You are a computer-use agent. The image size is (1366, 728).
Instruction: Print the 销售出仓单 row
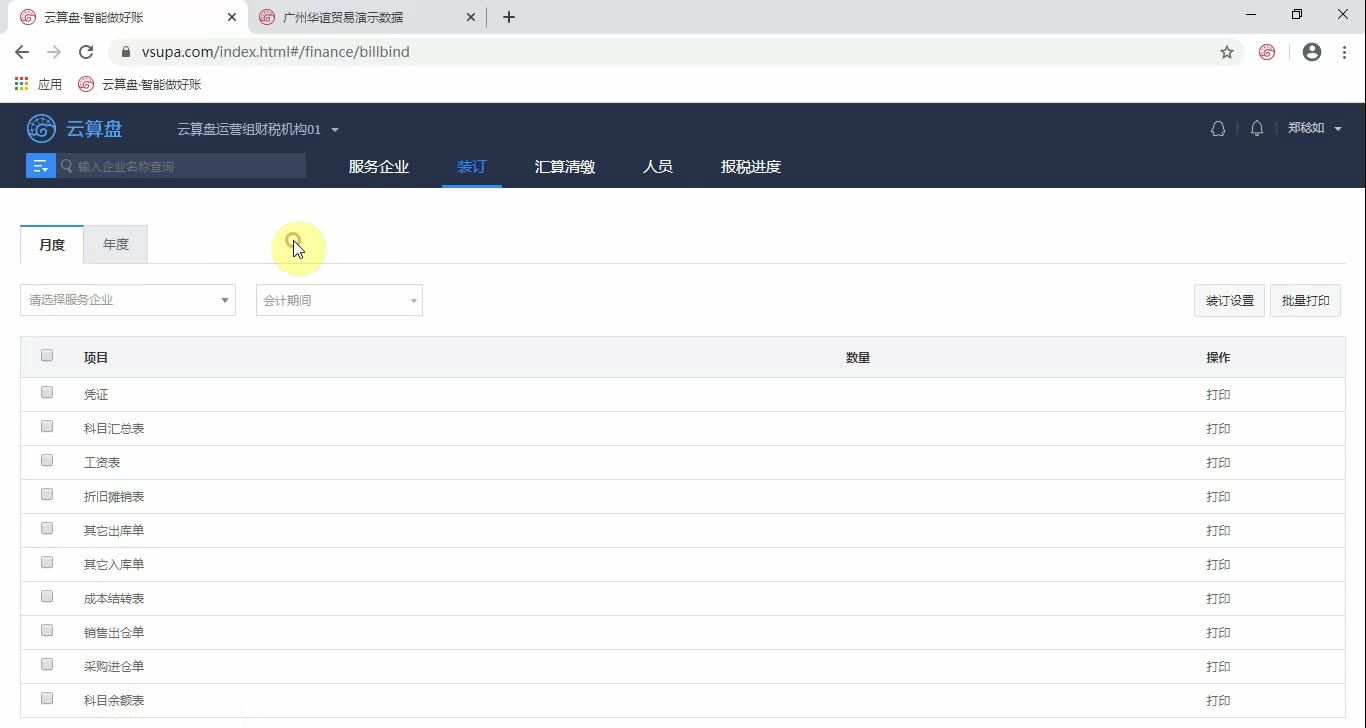pos(1218,633)
